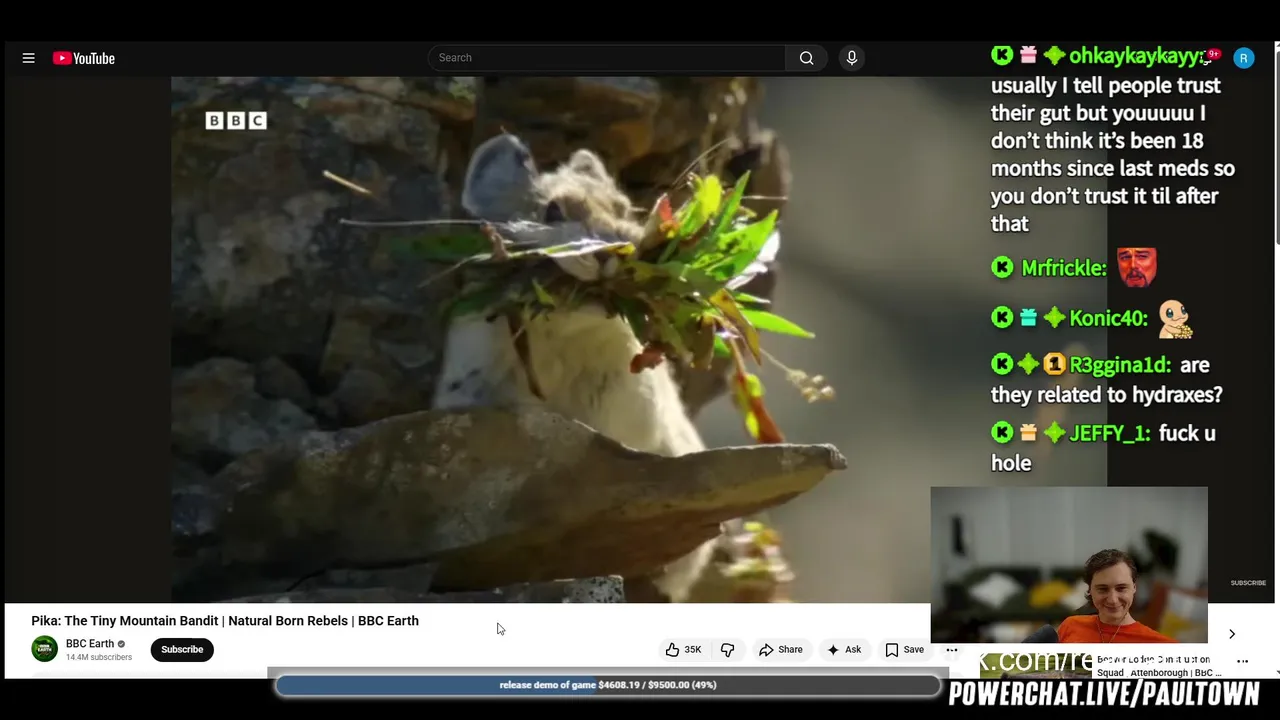Click chat username Mrfrickle
This screenshot has width=1280, height=720.
[x=1063, y=268]
